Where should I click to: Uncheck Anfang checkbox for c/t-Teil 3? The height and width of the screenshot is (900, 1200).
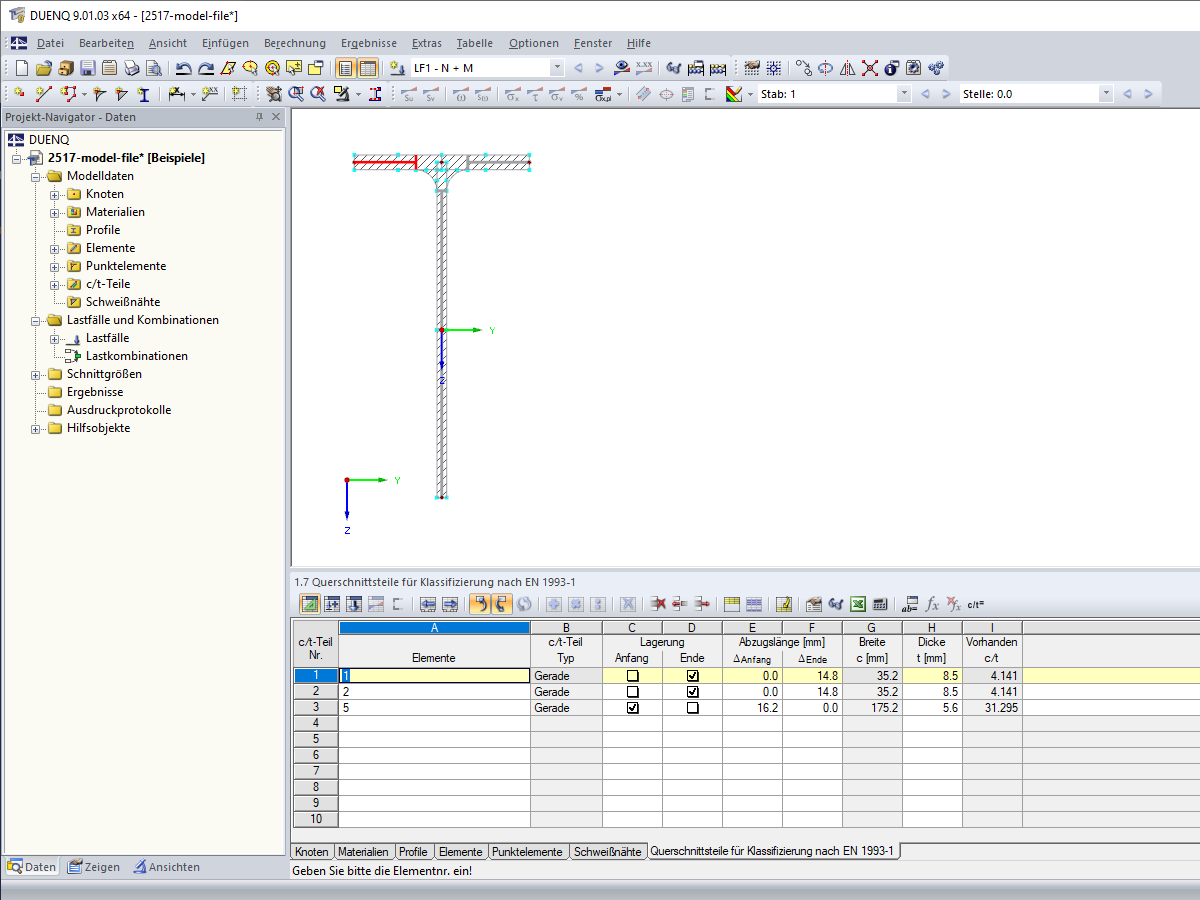click(x=632, y=708)
